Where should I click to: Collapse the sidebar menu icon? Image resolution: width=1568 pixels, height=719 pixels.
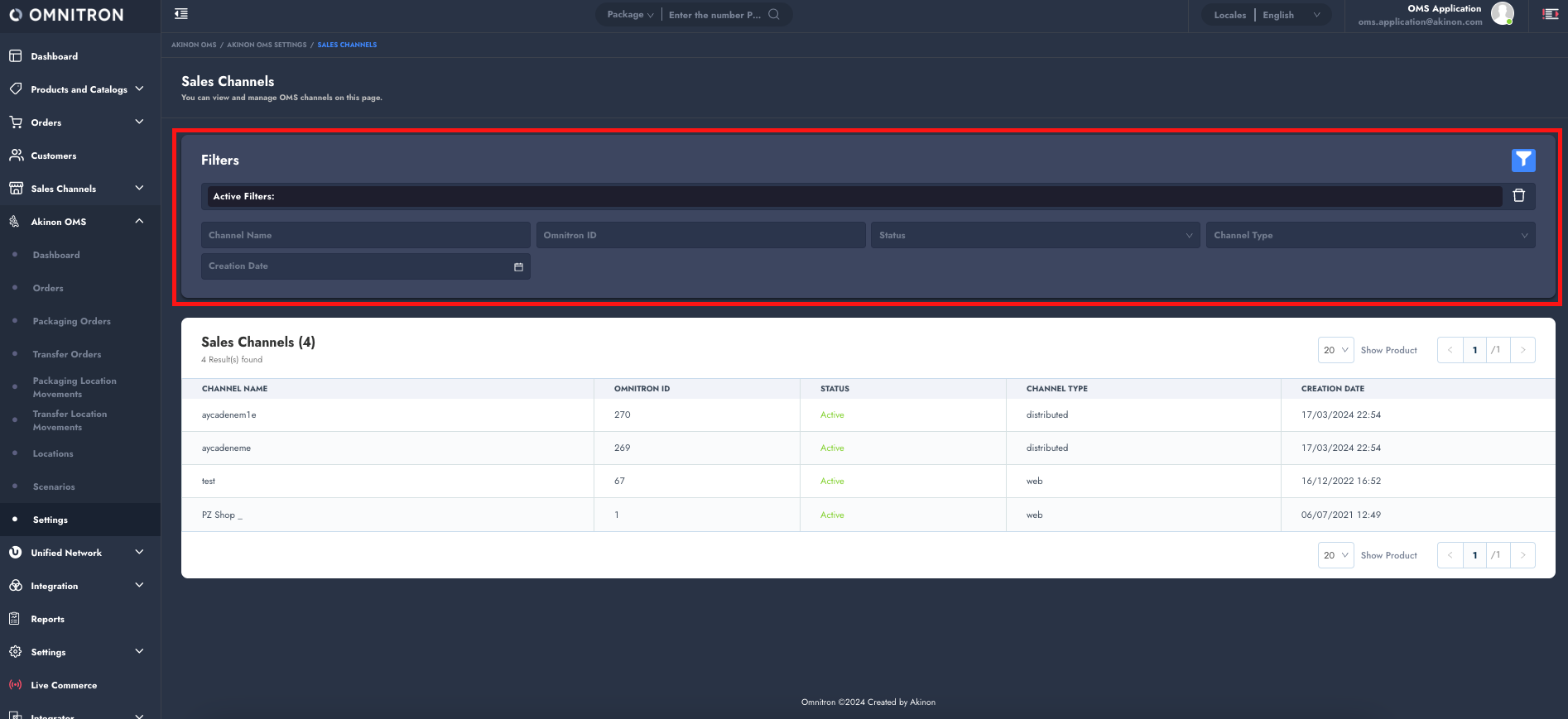(181, 14)
